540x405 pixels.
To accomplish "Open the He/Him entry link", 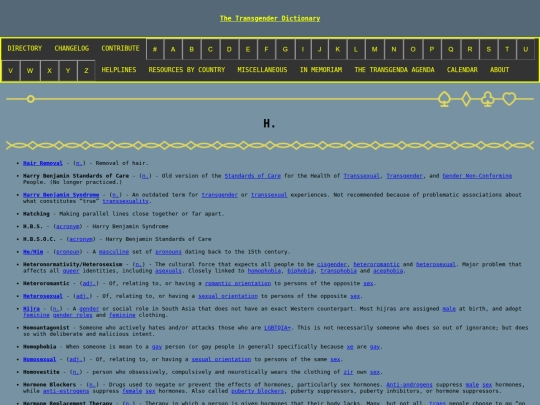I will point(33,252).
